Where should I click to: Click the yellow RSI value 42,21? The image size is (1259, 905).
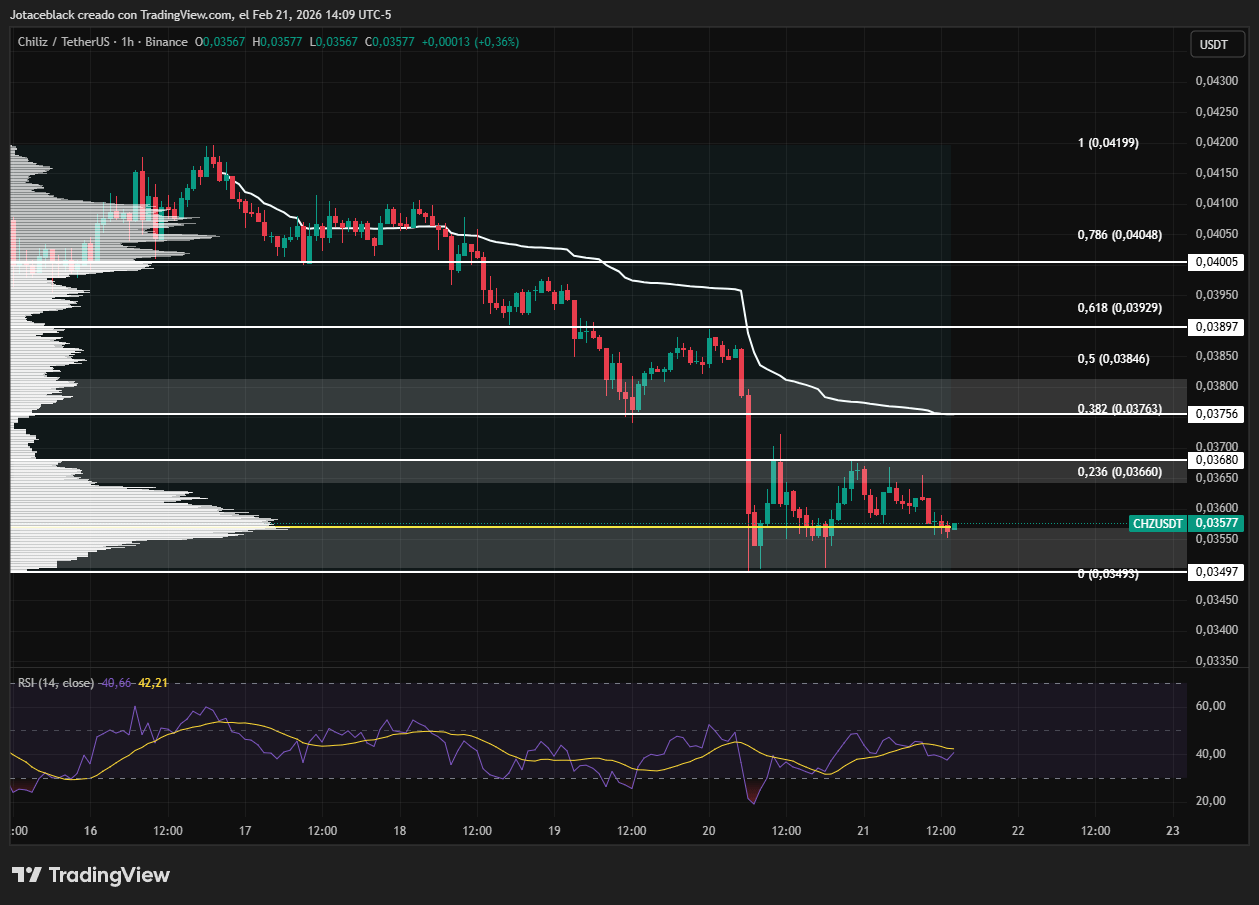[x=153, y=683]
